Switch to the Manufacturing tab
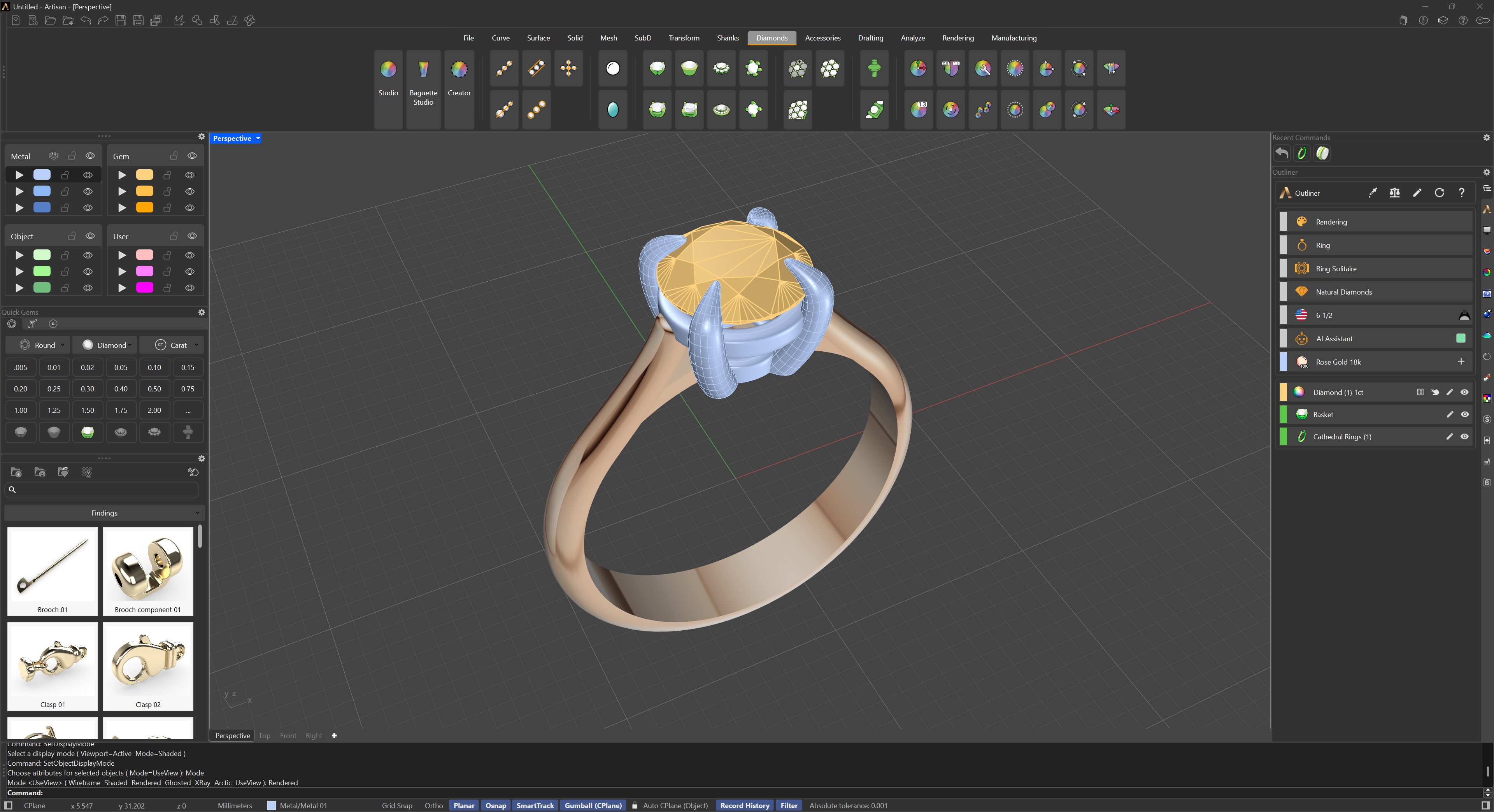Screen dimensions: 1494x812 (1014, 38)
